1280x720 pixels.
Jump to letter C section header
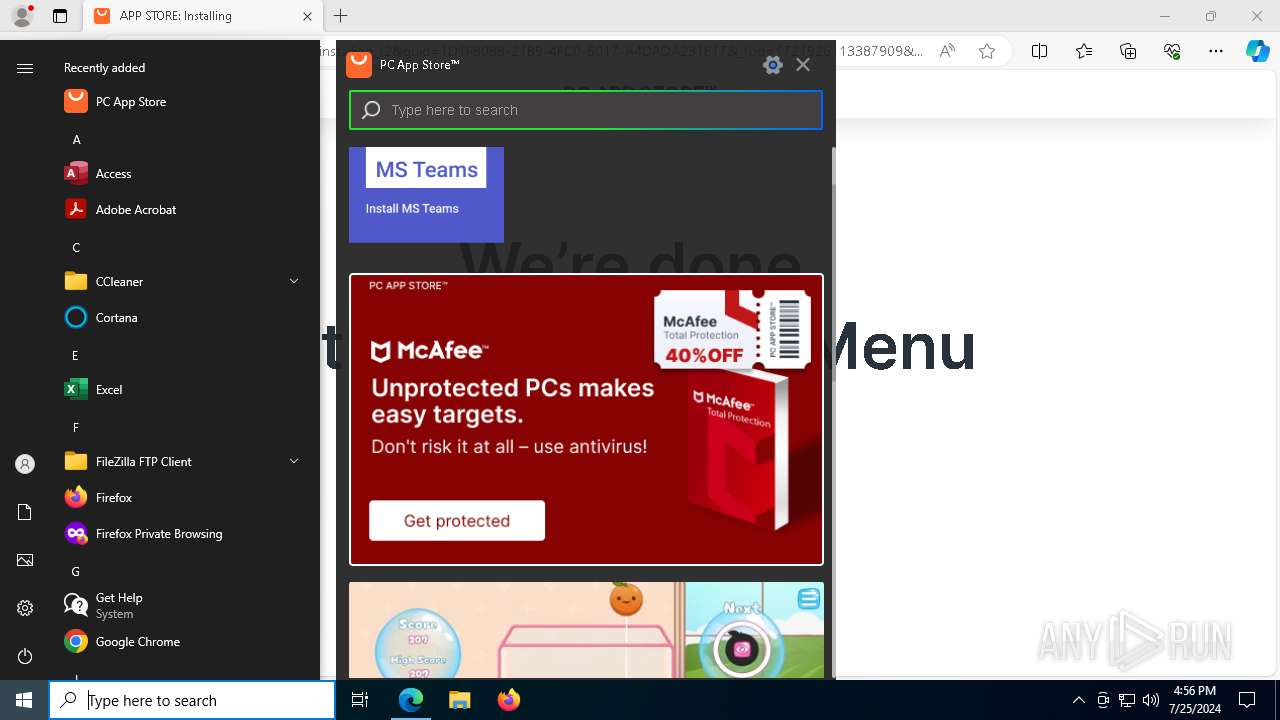[x=76, y=248]
